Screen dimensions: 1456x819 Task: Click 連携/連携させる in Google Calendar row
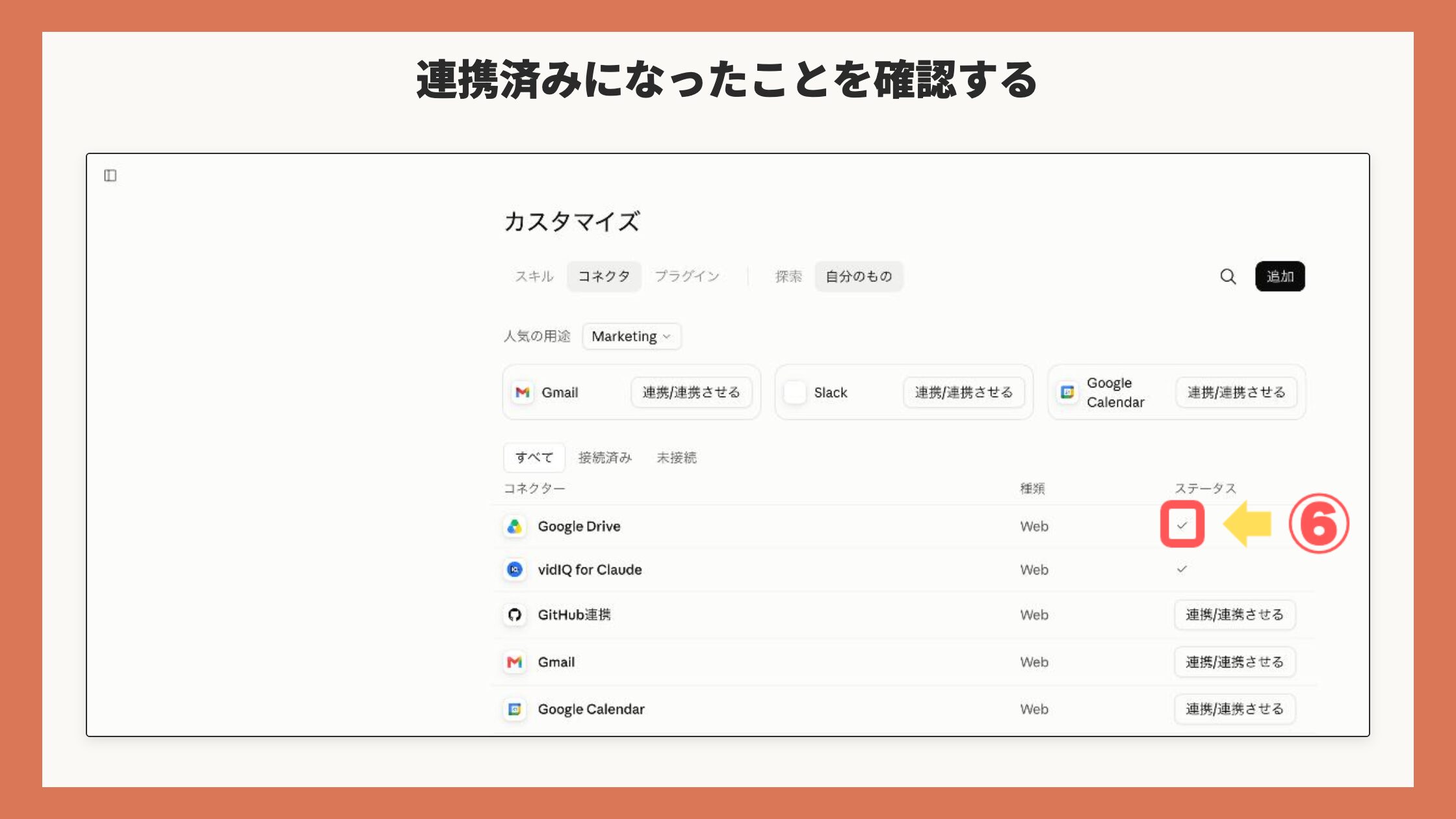click(1235, 709)
